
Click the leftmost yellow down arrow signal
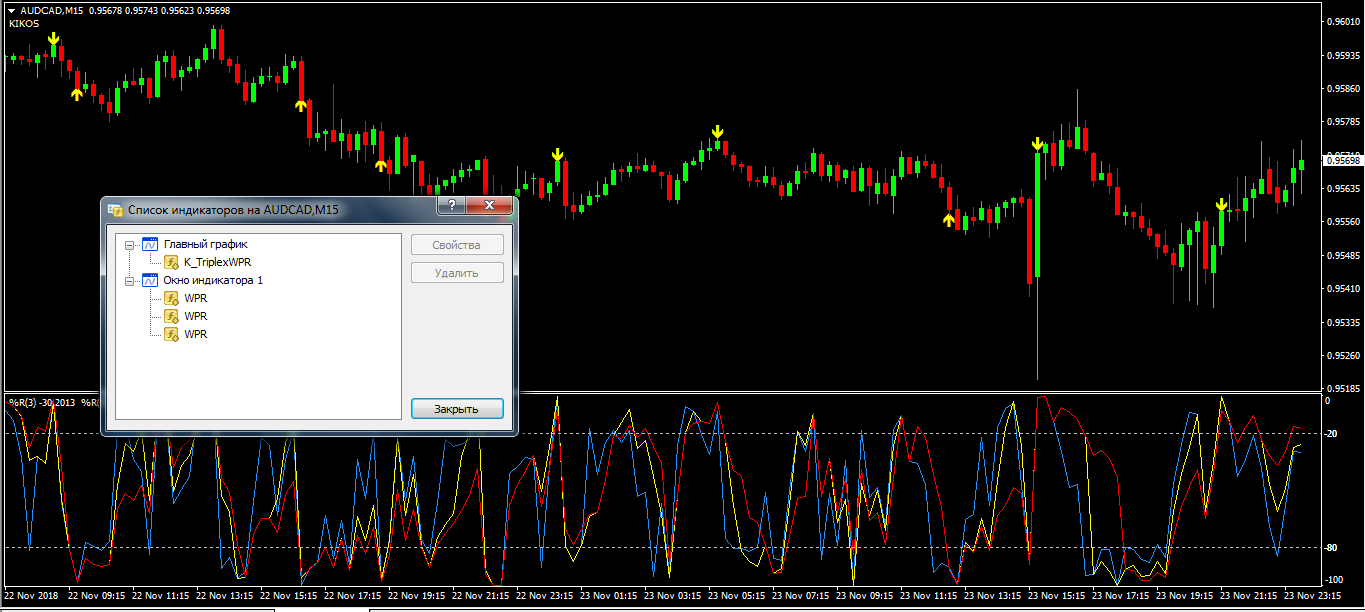54,40
